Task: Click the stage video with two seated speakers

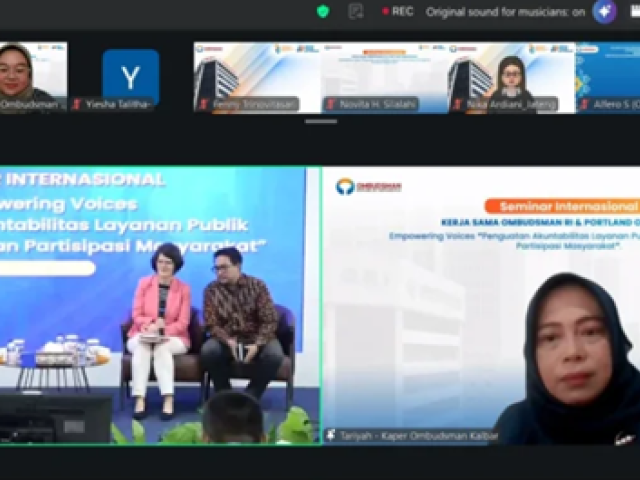Action: 160,305
